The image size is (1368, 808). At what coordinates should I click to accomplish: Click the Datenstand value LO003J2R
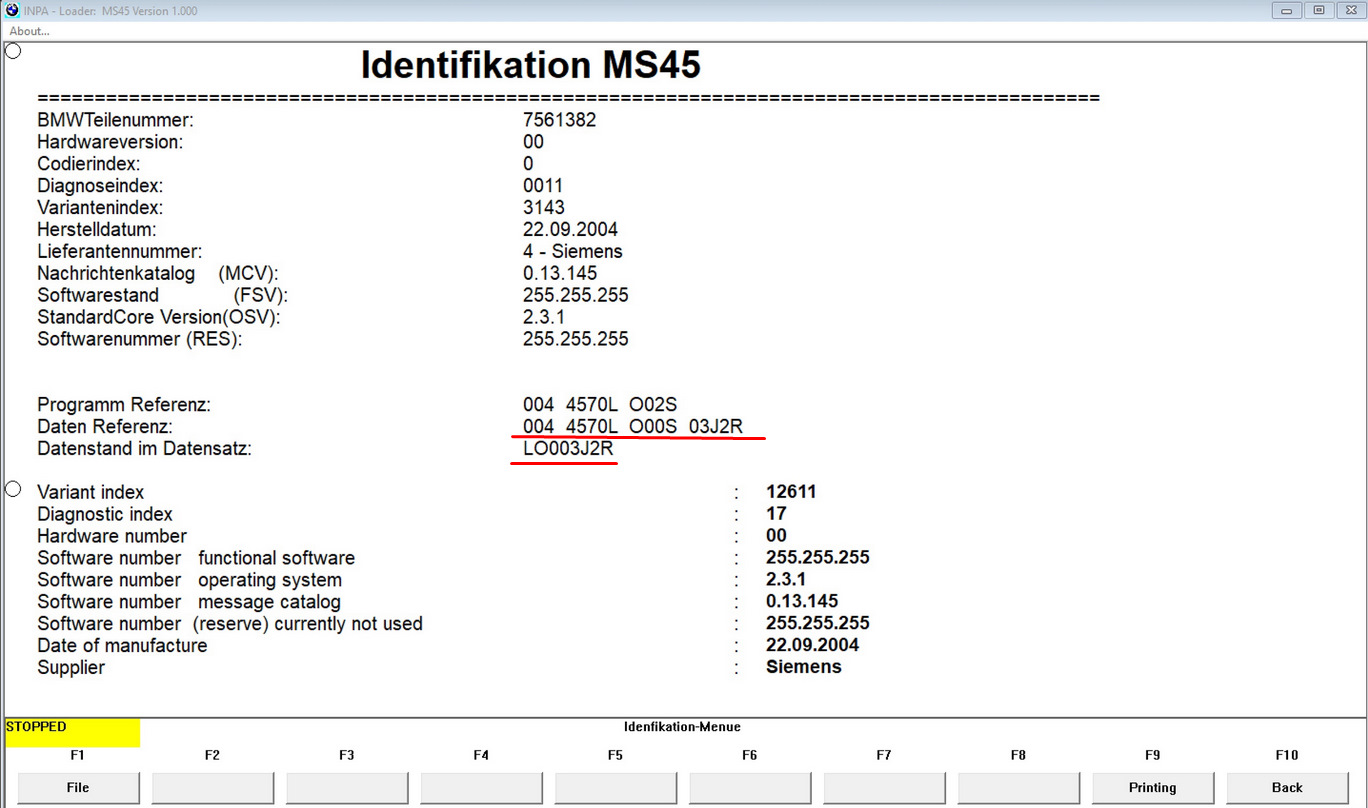point(568,449)
